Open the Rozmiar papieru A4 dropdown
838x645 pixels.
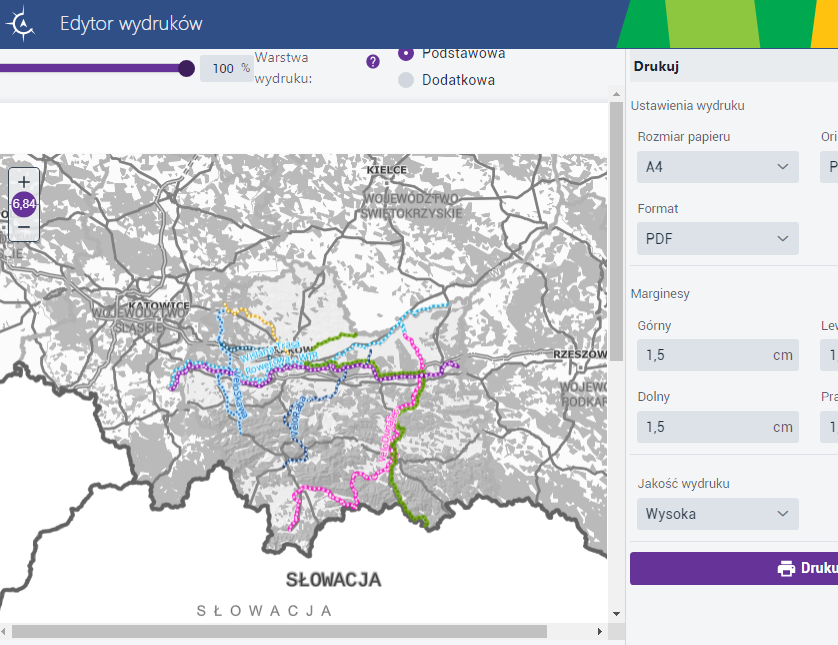point(717,167)
